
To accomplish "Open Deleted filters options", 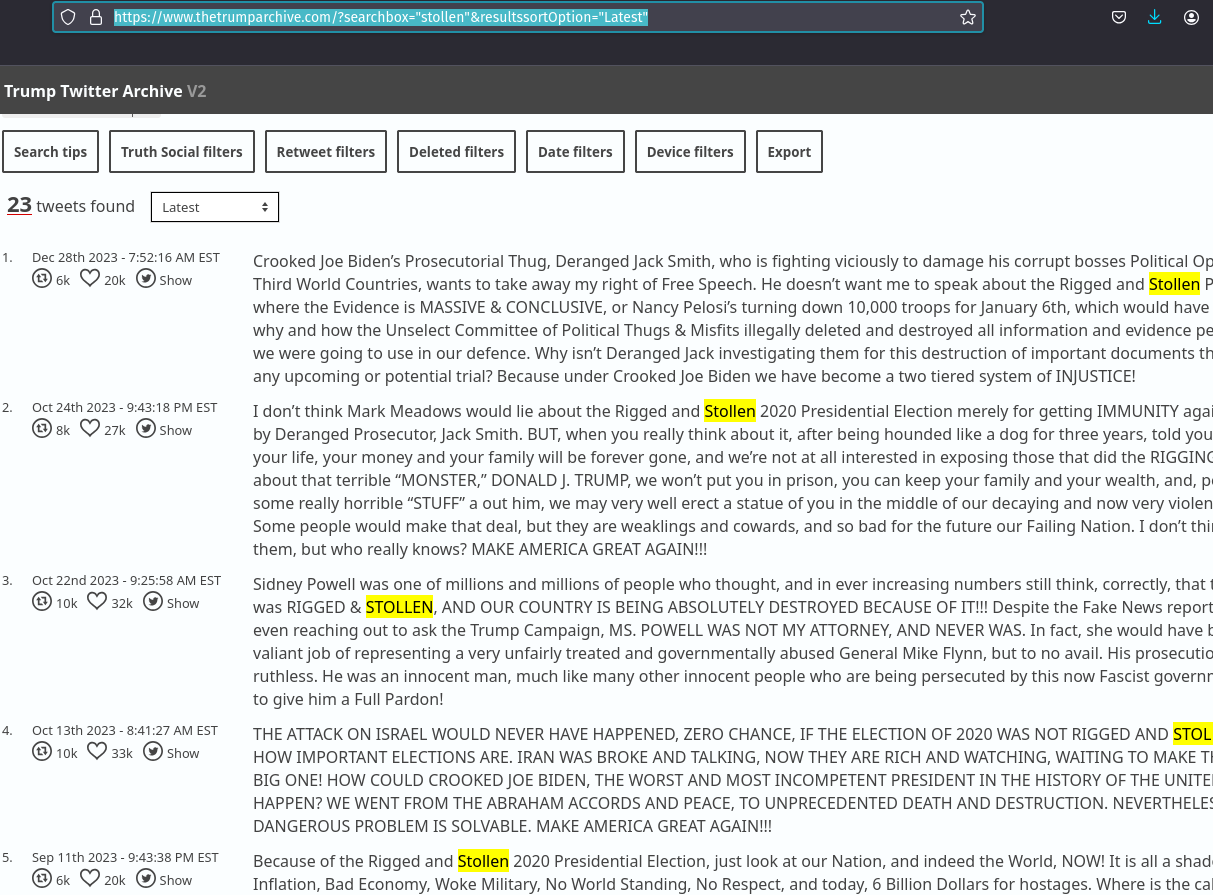I will (456, 152).
